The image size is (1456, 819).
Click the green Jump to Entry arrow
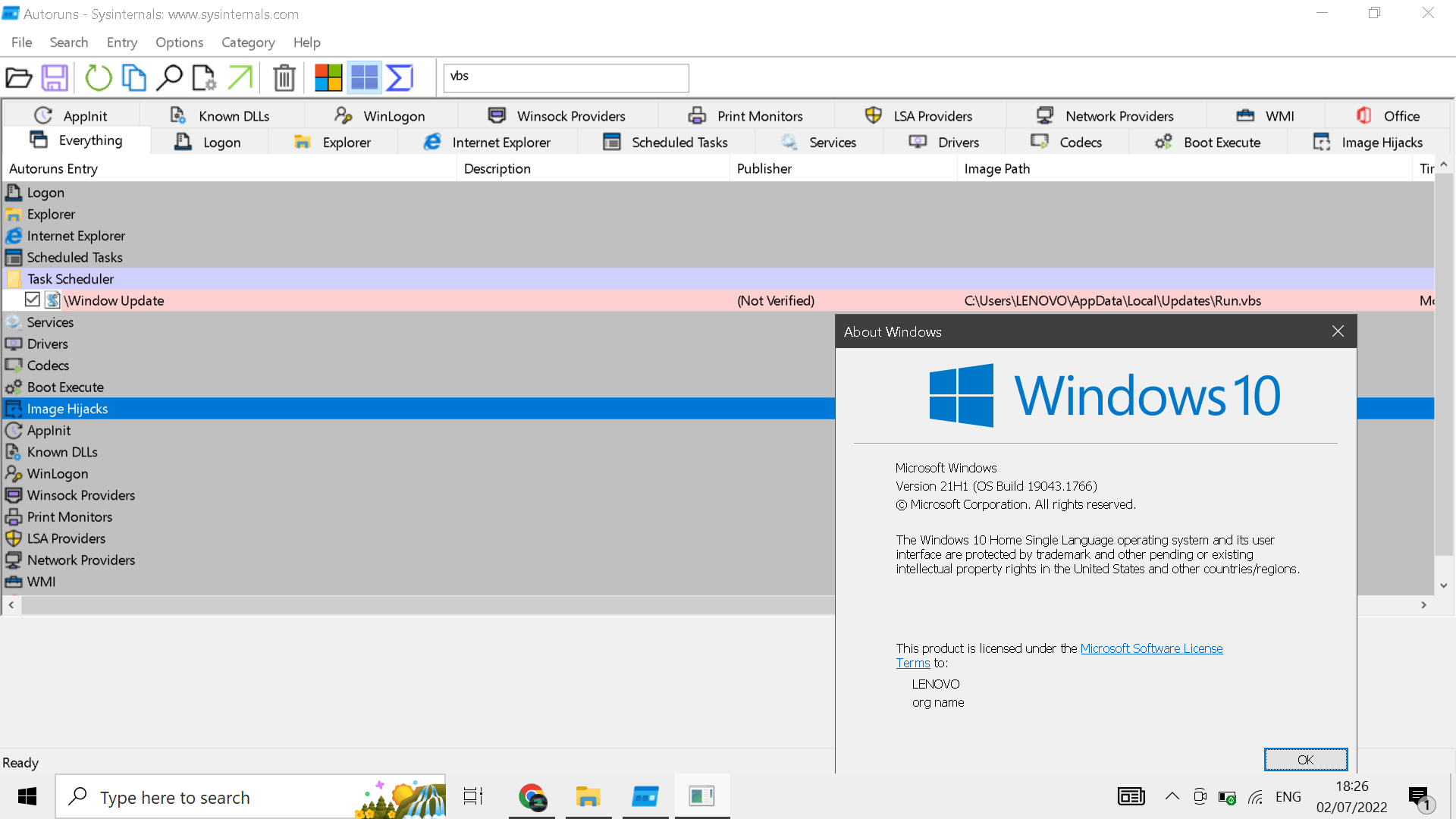tap(240, 77)
